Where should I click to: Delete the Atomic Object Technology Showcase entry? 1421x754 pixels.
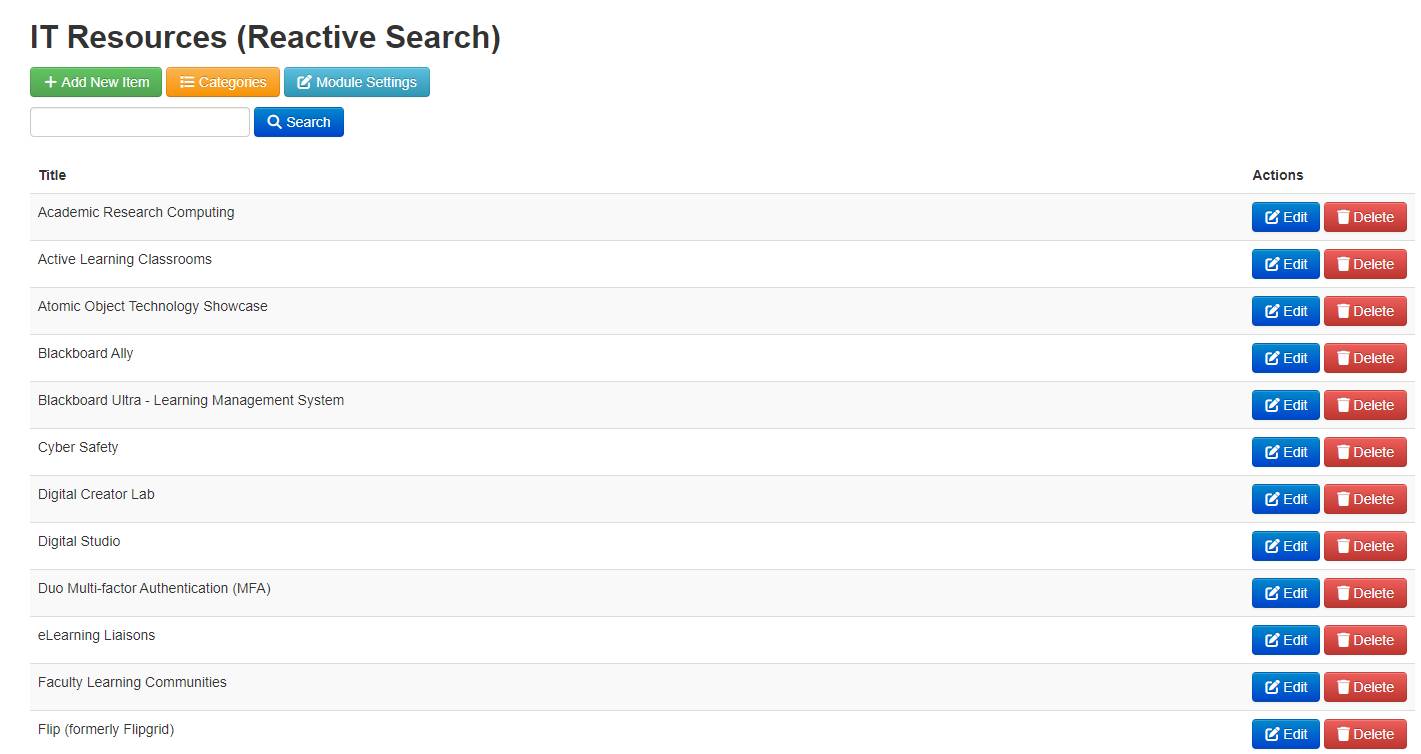[1365, 310]
